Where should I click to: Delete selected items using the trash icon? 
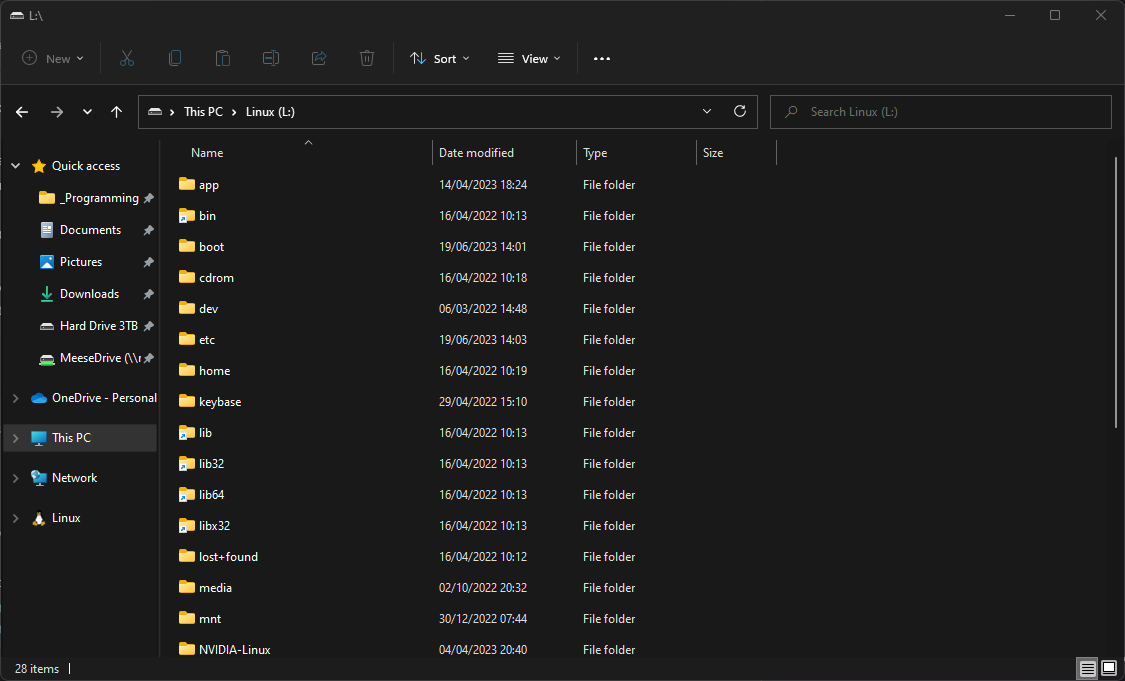367,58
